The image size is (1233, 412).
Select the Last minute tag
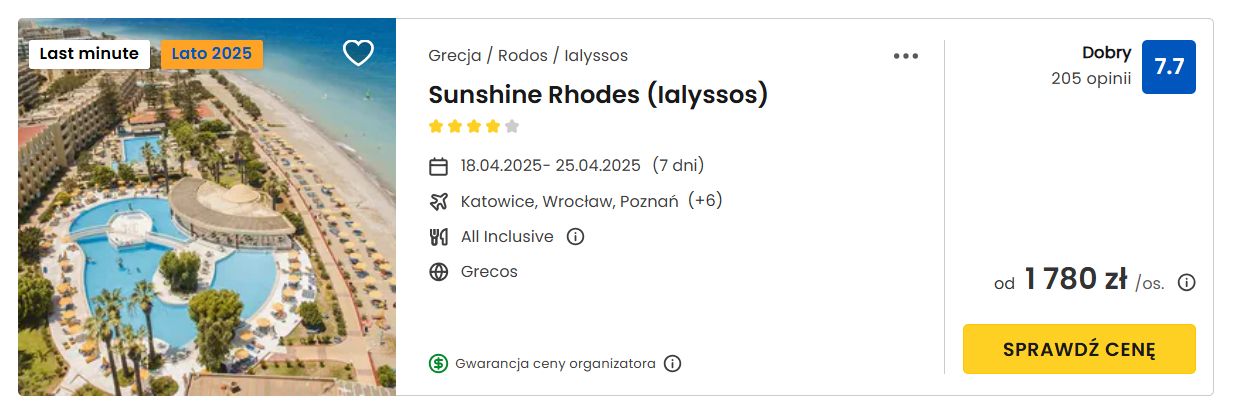[x=89, y=54]
